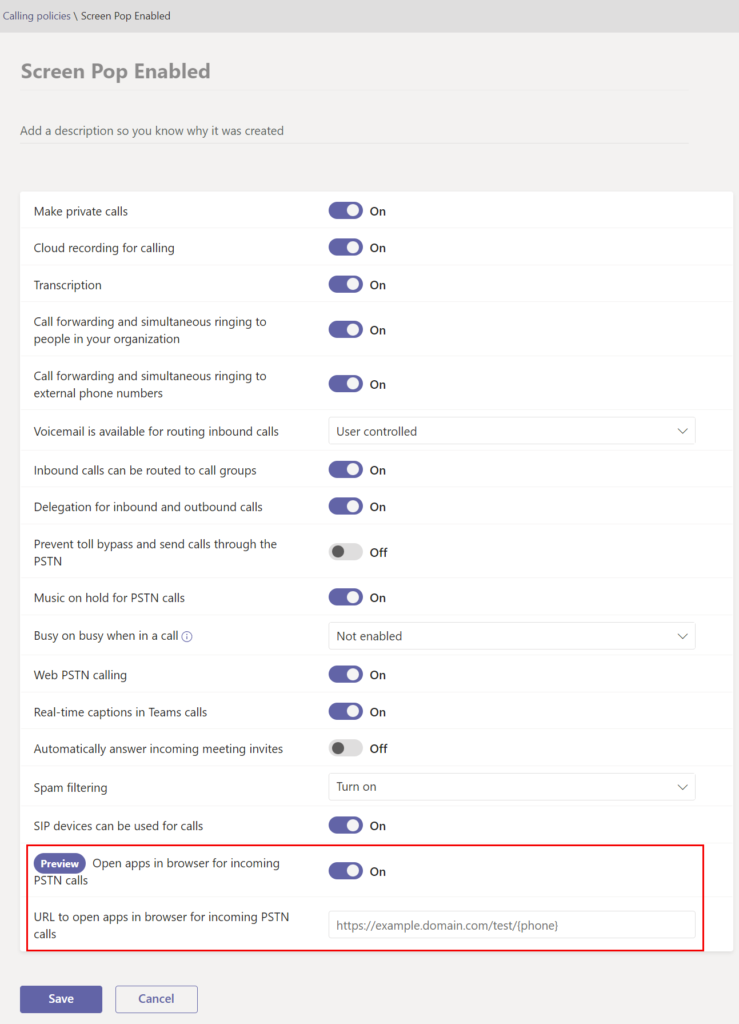Disable SIP devices can be used for calls
This screenshot has height=1024, width=739.
pyautogui.click(x=345, y=825)
